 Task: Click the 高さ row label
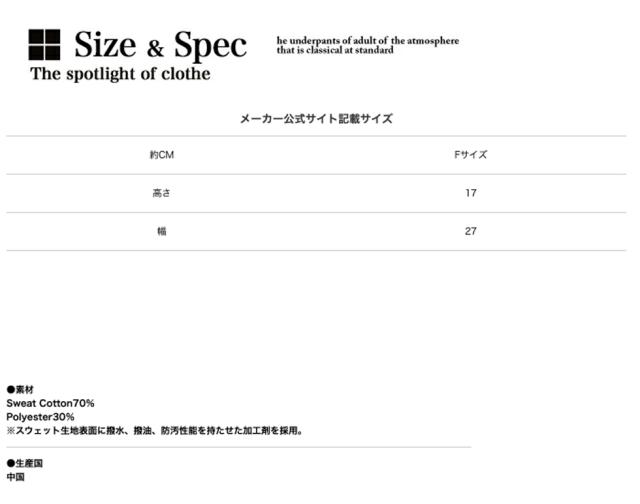[x=162, y=193]
